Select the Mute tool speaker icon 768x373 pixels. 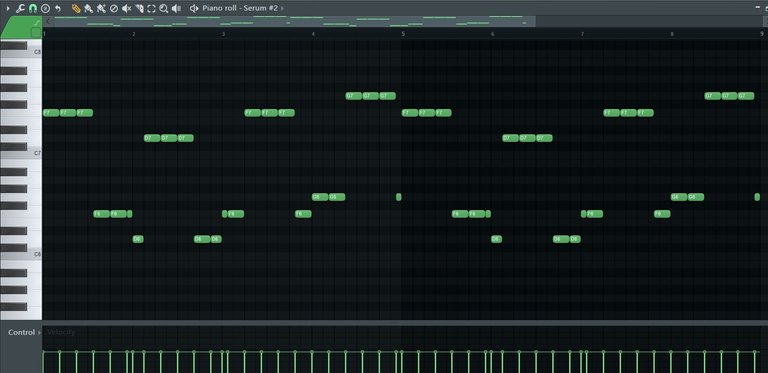pos(126,8)
